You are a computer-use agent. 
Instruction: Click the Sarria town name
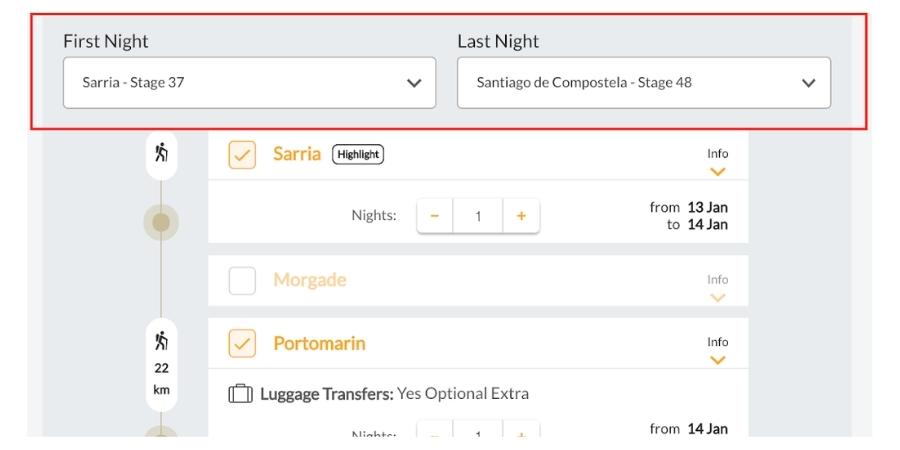(x=297, y=154)
